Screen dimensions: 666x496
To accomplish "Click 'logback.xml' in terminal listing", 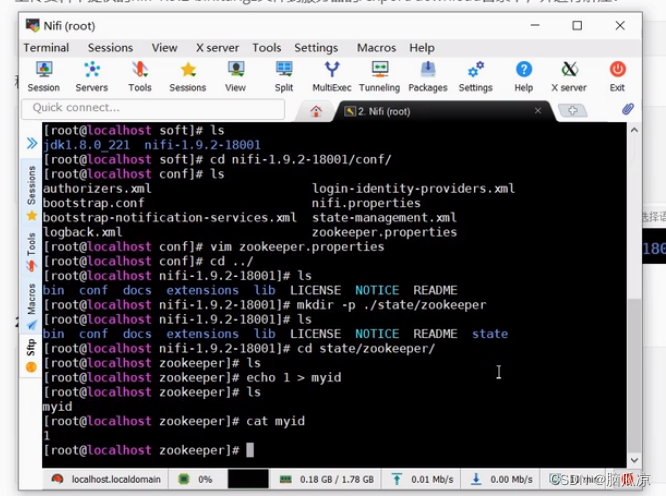I will coord(82,232).
